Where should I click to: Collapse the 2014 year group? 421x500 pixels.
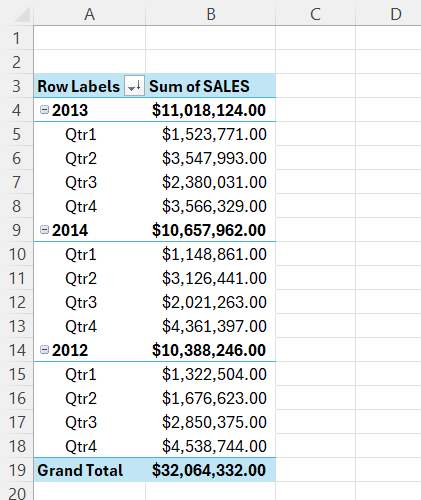pyautogui.click(x=44, y=230)
